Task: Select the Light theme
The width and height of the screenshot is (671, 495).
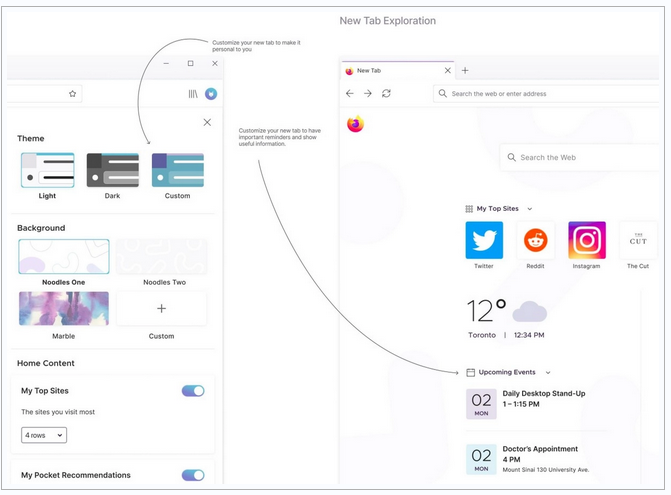Action: (48, 170)
